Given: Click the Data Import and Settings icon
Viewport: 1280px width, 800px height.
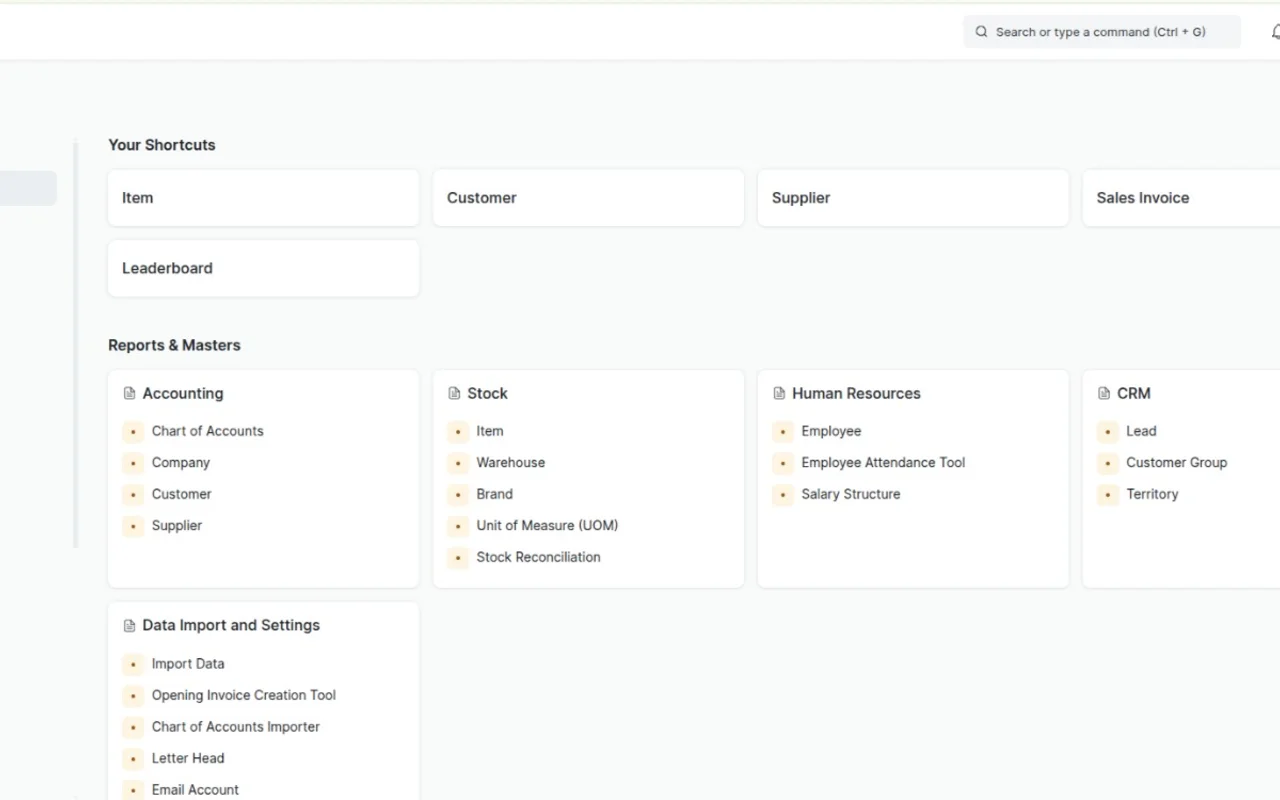Looking at the screenshot, I should (129, 626).
